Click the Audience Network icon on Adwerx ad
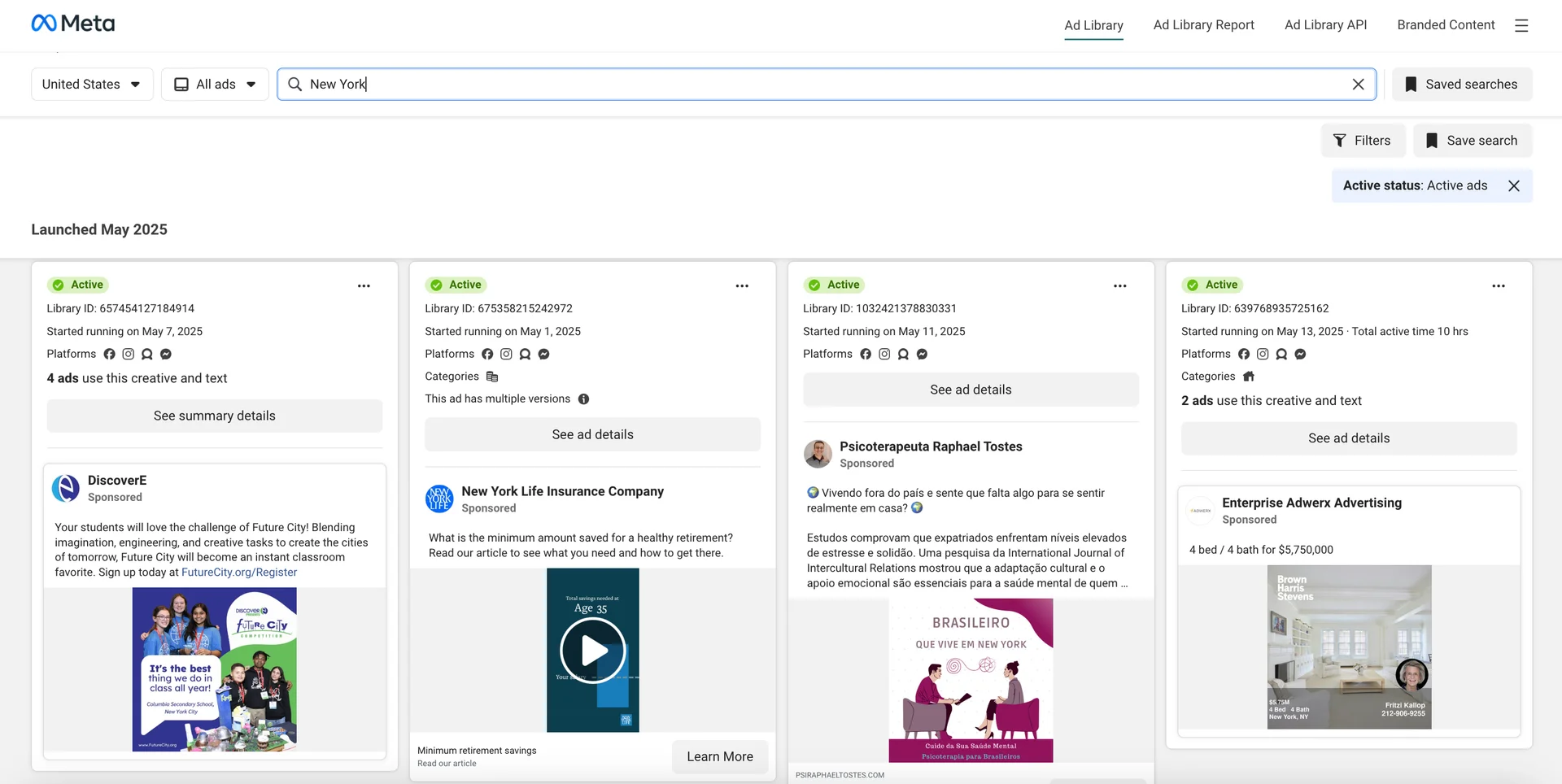Viewport: 1562px width, 784px height. coord(1281,354)
